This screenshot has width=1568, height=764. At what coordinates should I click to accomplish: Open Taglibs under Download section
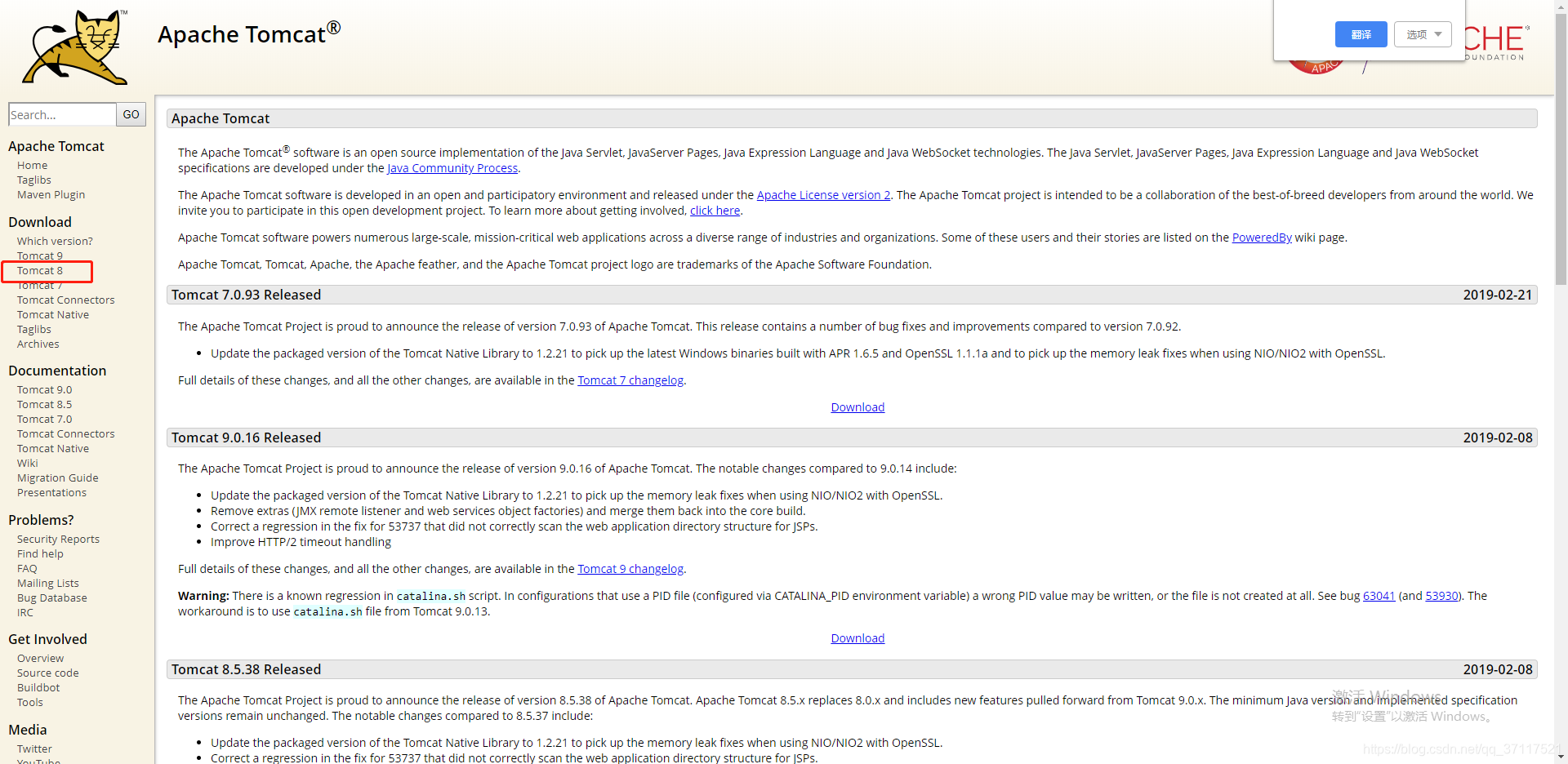[34, 329]
